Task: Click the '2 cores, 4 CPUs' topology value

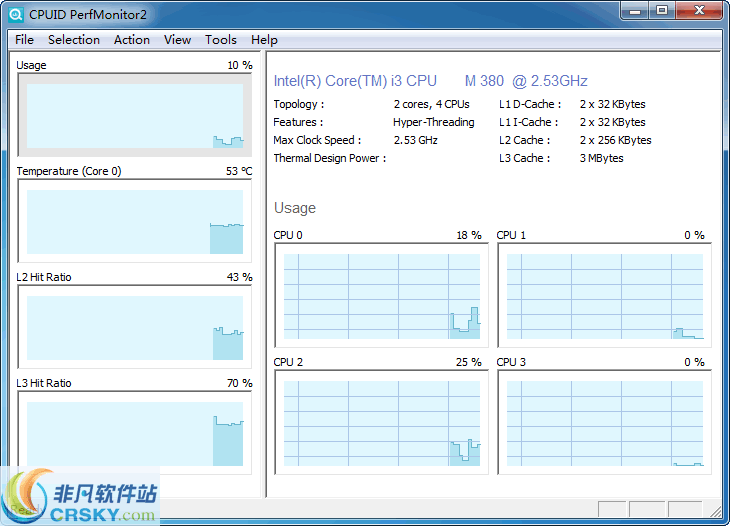Action: click(x=432, y=104)
